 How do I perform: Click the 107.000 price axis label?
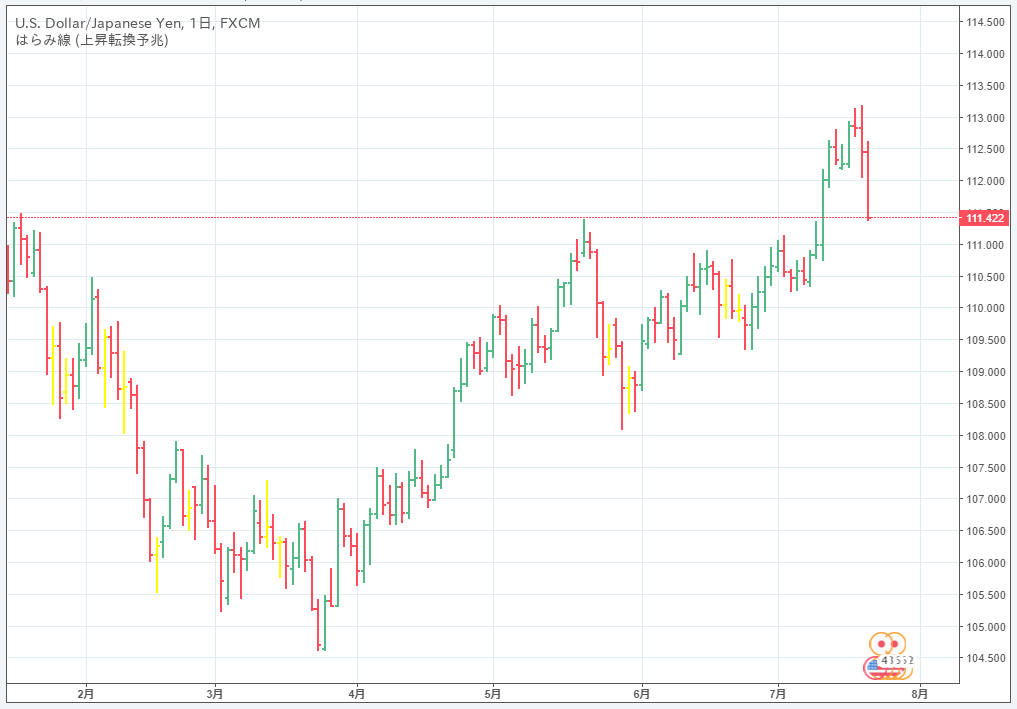tap(985, 499)
